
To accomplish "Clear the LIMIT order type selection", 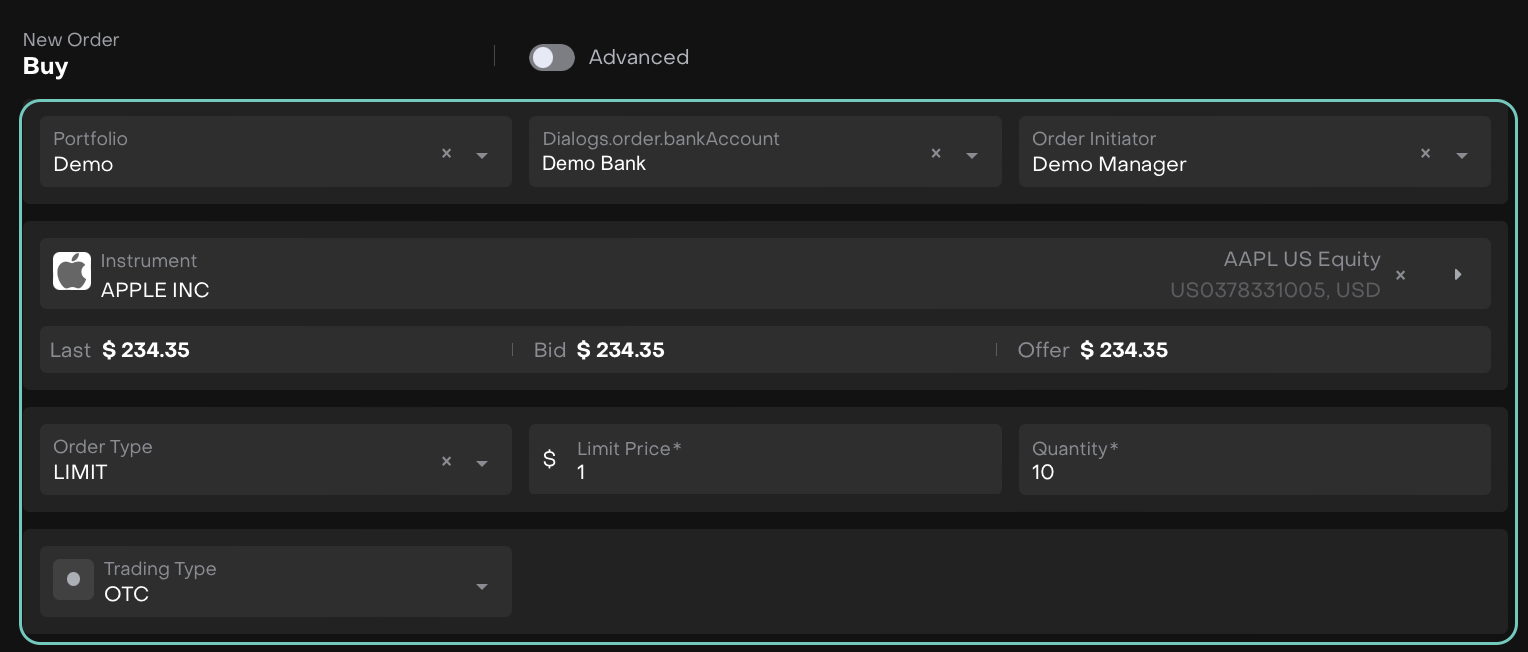I will click(x=447, y=461).
